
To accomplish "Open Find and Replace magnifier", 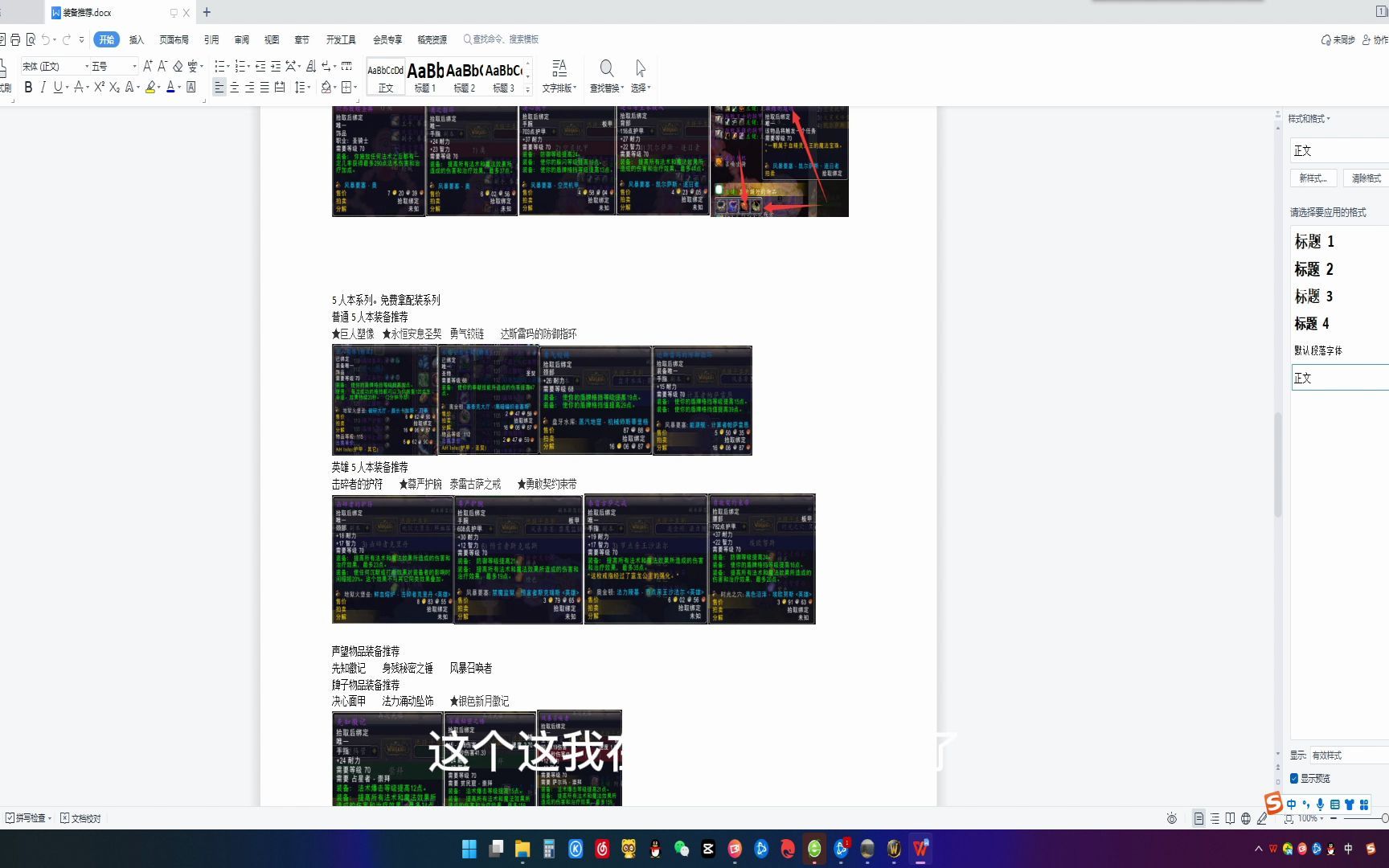I will coord(607,76).
